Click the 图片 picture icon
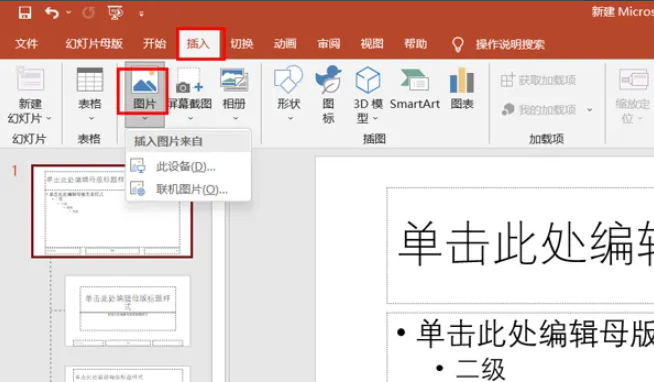The width and height of the screenshot is (654, 382). click(144, 81)
